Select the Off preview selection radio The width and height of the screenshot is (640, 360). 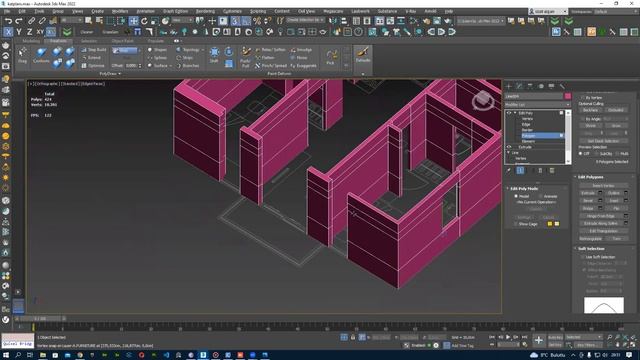tap(581, 153)
